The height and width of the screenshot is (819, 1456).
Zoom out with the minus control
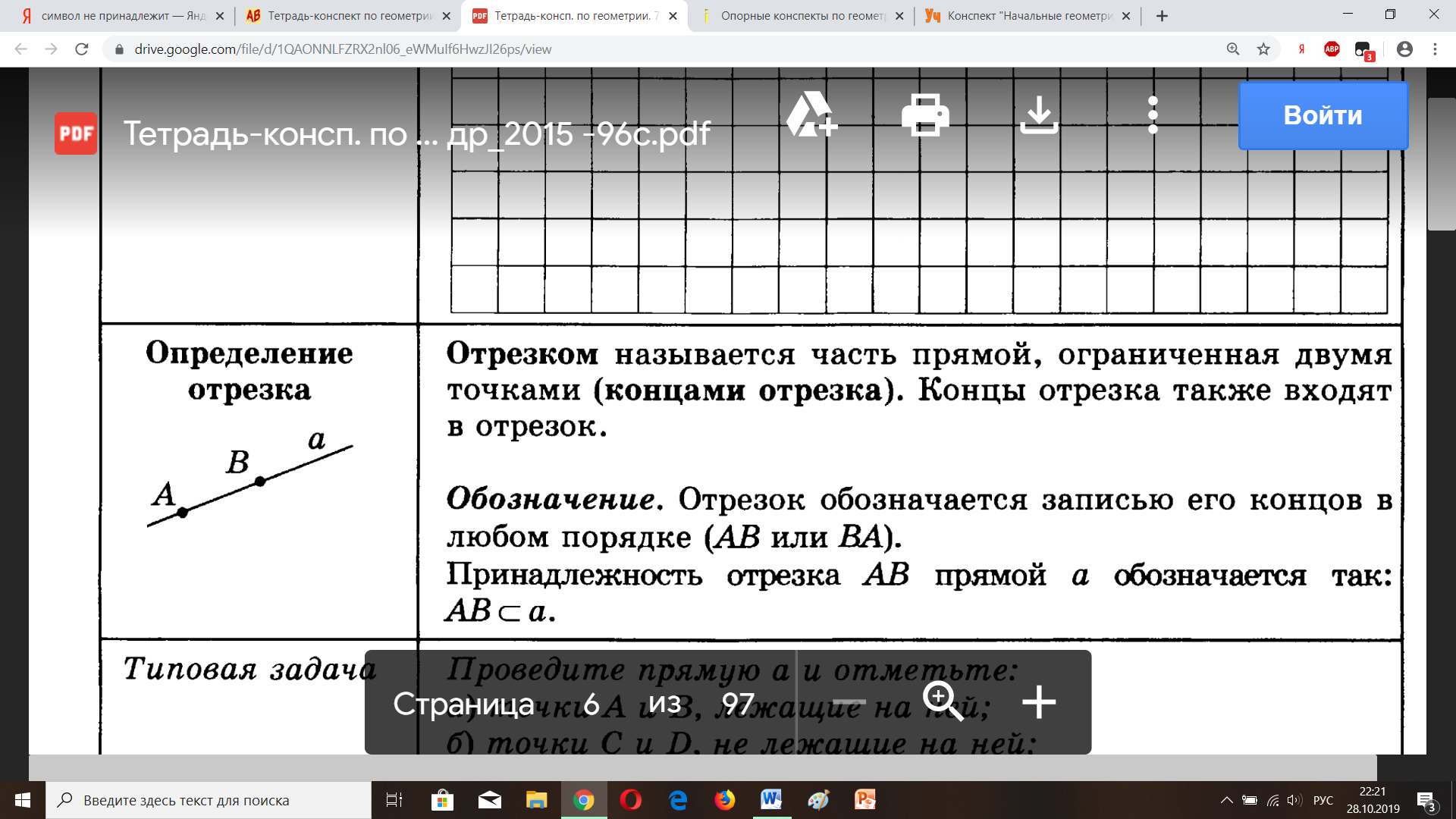[x=849, y=702]
